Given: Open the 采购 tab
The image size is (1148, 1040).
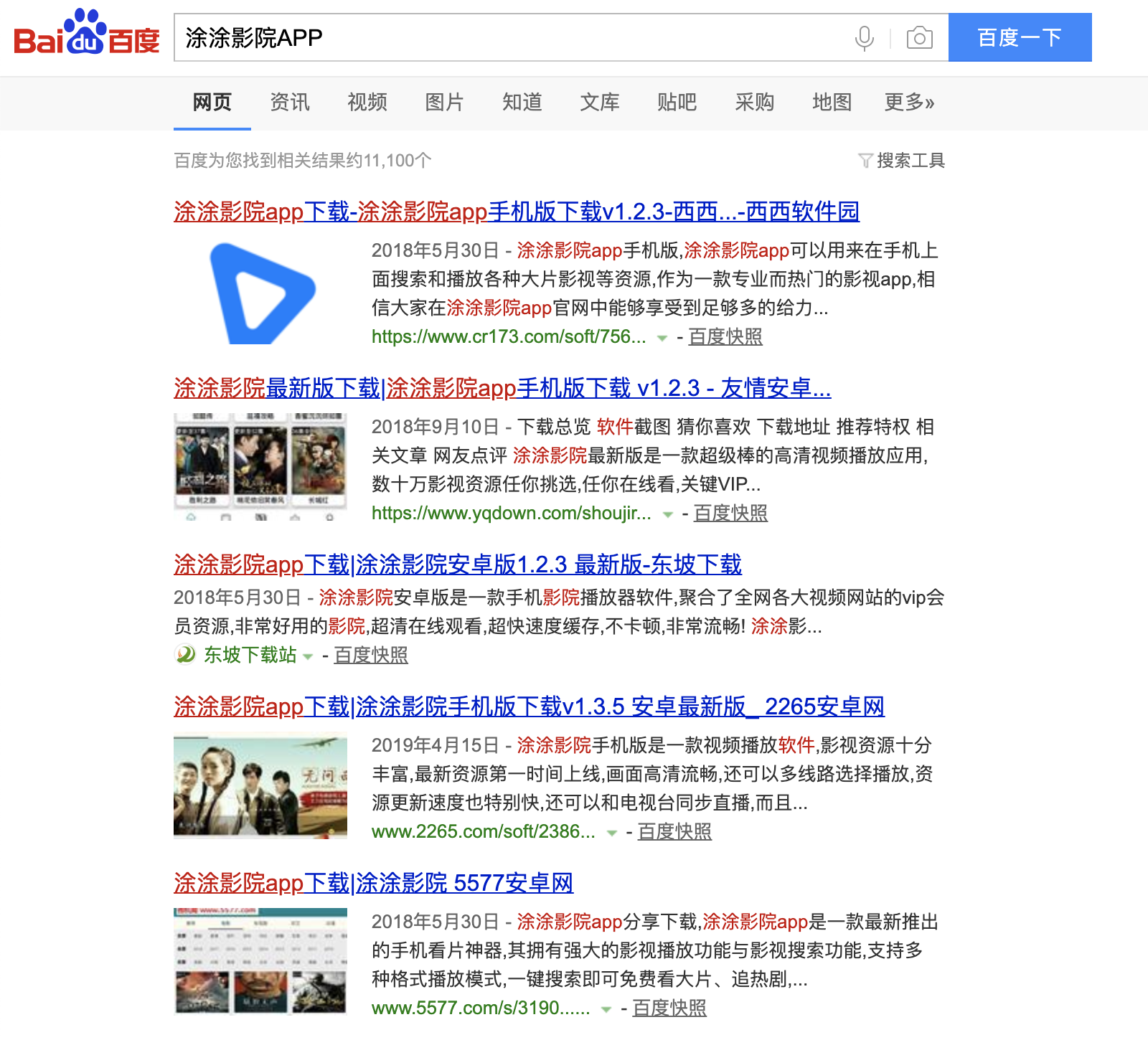Looking at the screenshot, I should tap(755, 103).
